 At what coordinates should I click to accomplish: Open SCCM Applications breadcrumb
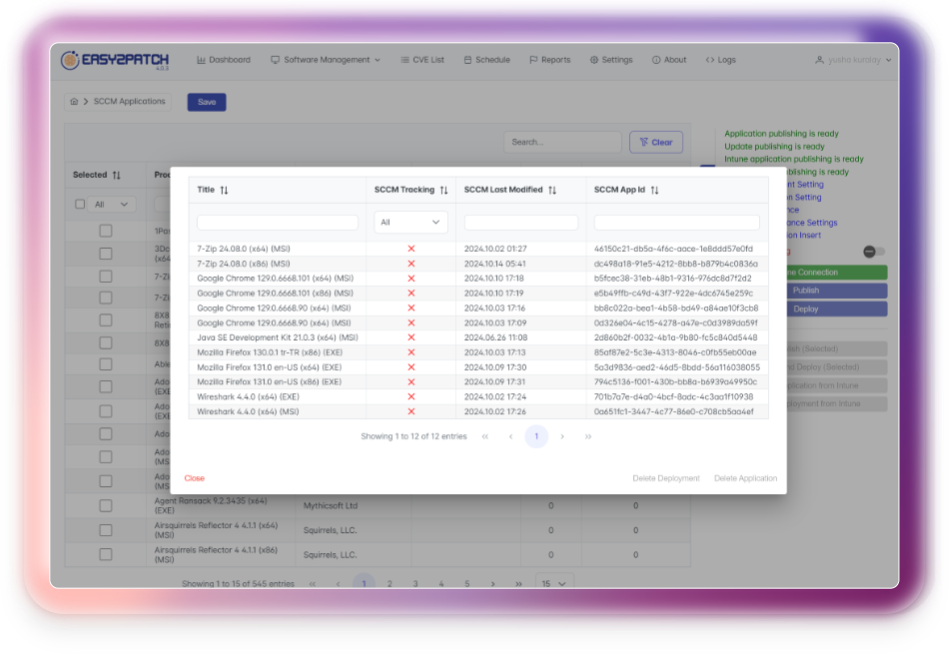tap(129, 101)
